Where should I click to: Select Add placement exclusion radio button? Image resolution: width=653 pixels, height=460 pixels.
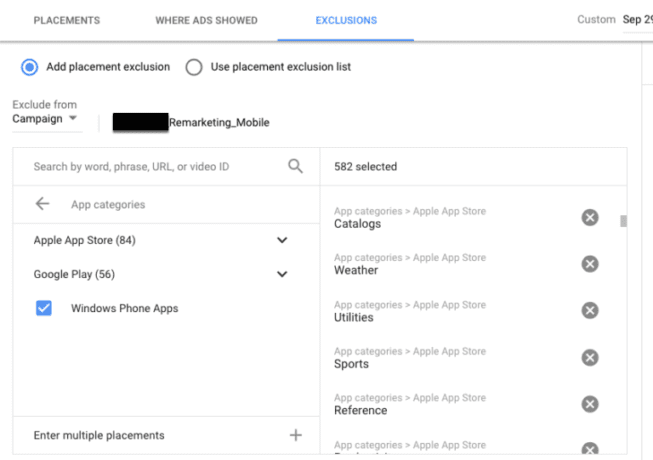click(30, 67)
